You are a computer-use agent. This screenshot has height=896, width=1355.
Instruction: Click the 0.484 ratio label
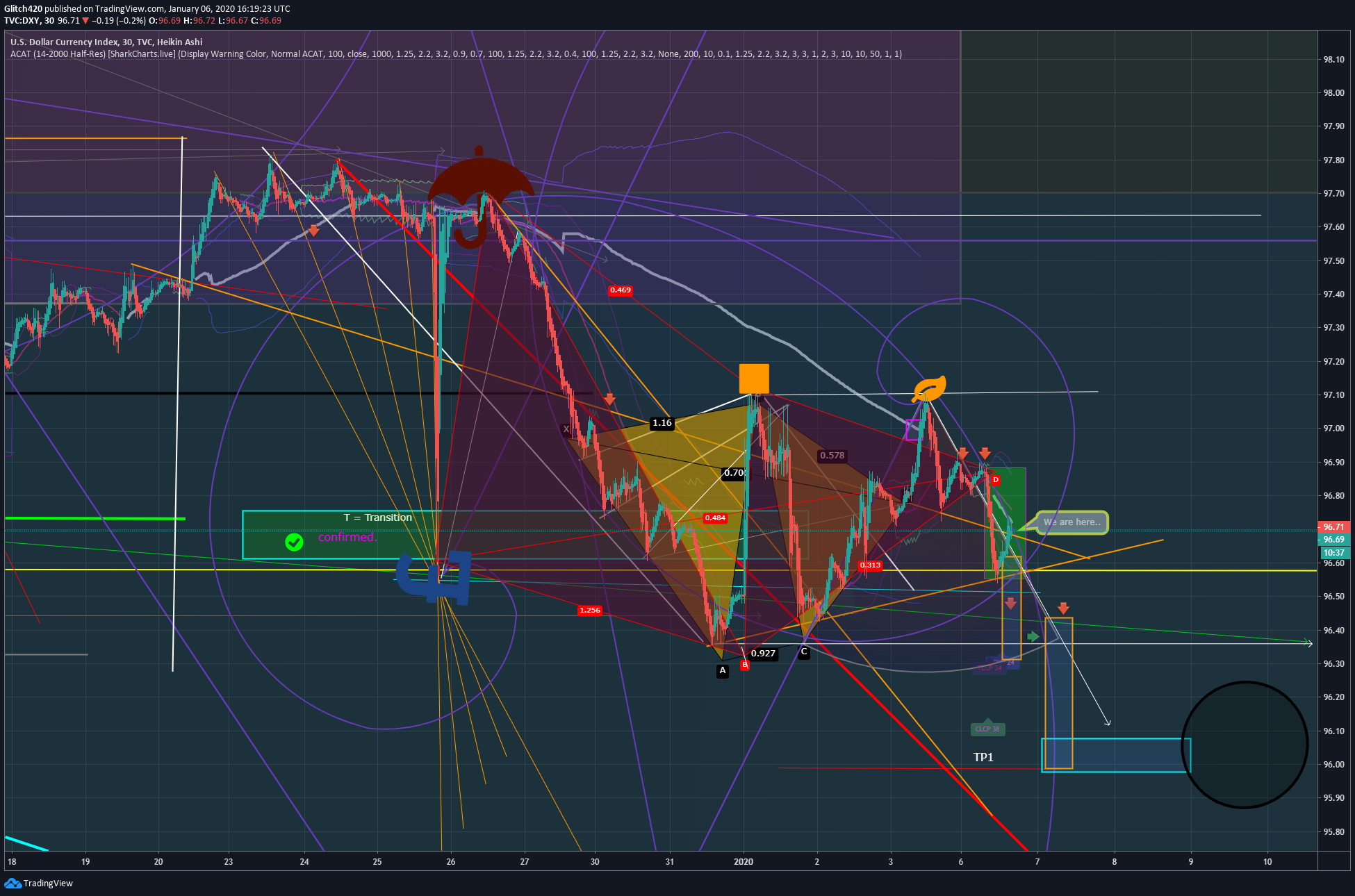coord(715,518)
